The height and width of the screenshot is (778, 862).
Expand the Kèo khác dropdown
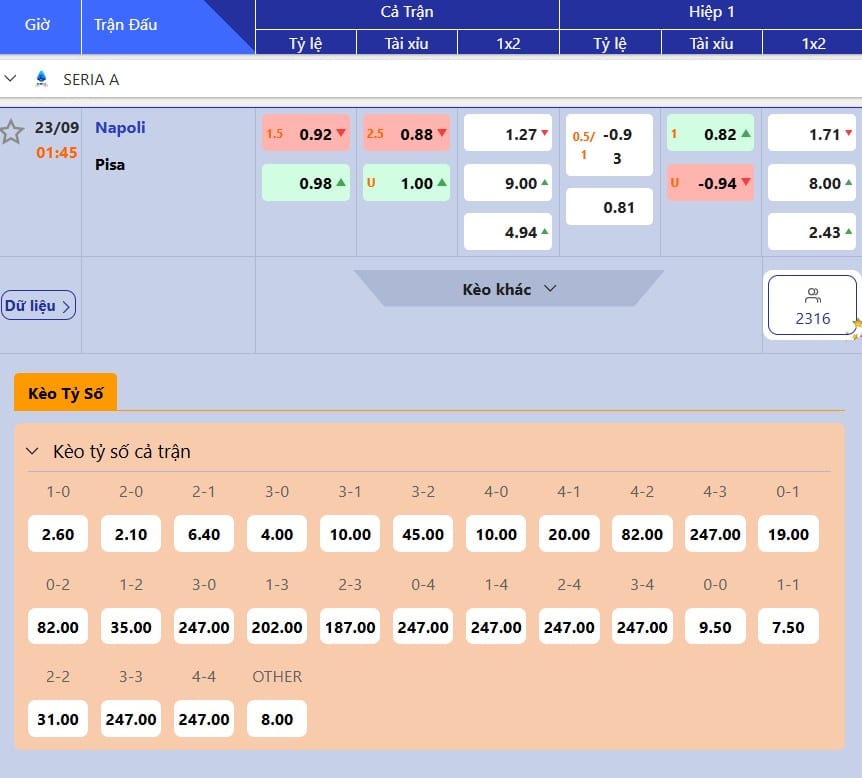(509, 289)
